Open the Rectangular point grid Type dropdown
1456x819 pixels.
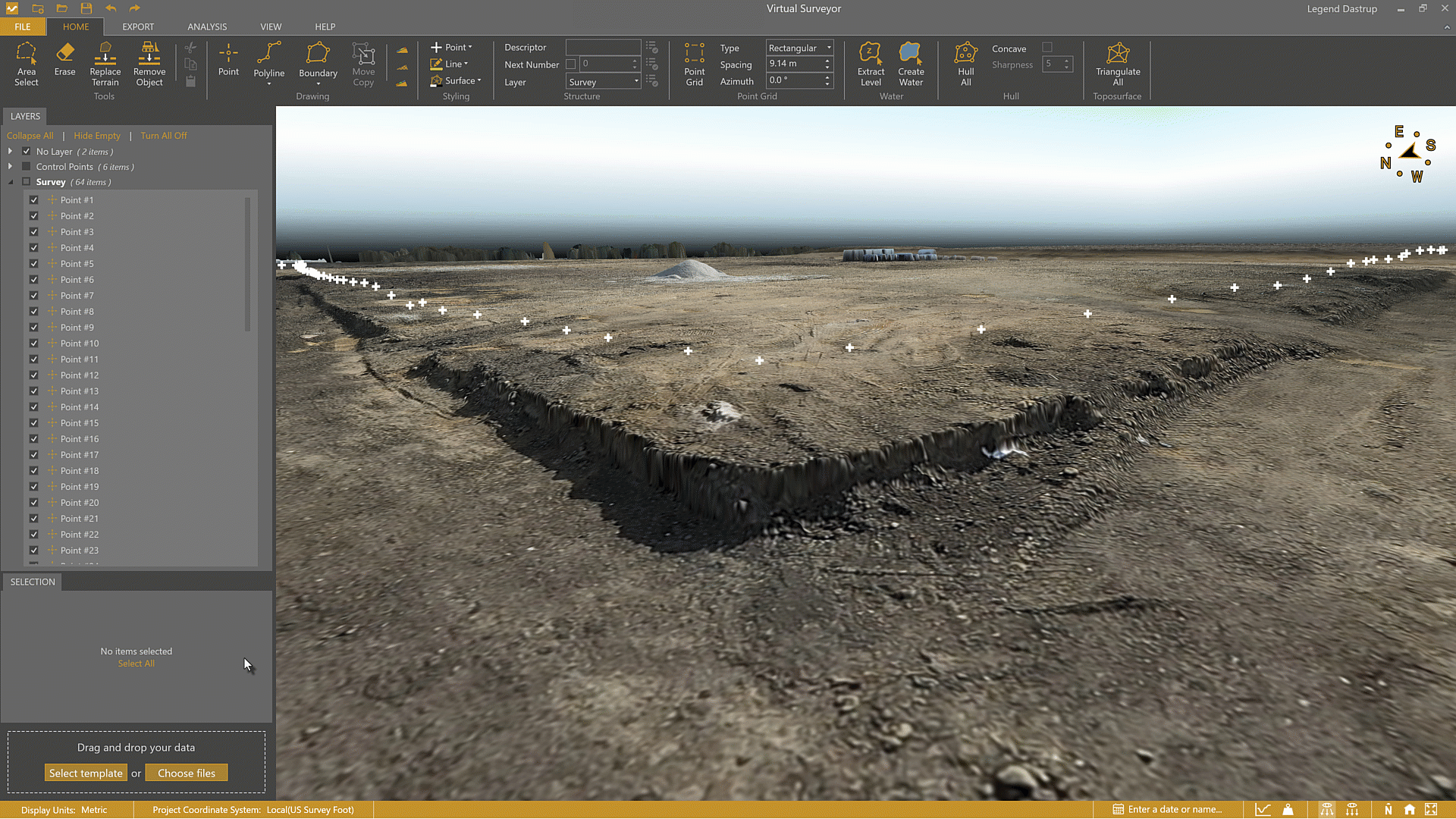(x=828, y=47)
